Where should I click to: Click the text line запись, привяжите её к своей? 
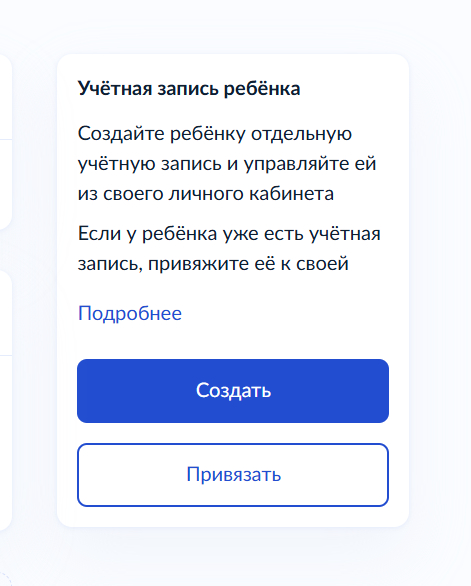click(x=213, y=264)
